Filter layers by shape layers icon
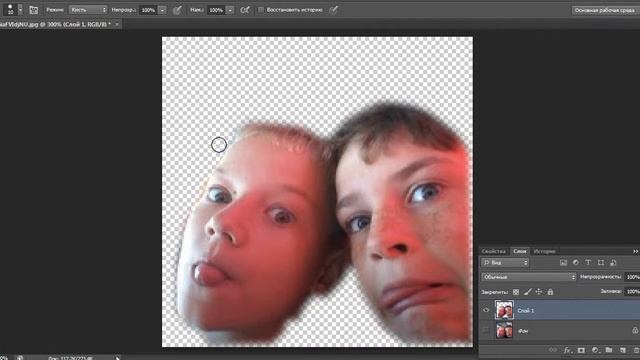Screen dimensions: 640x360 pos(600,262)
